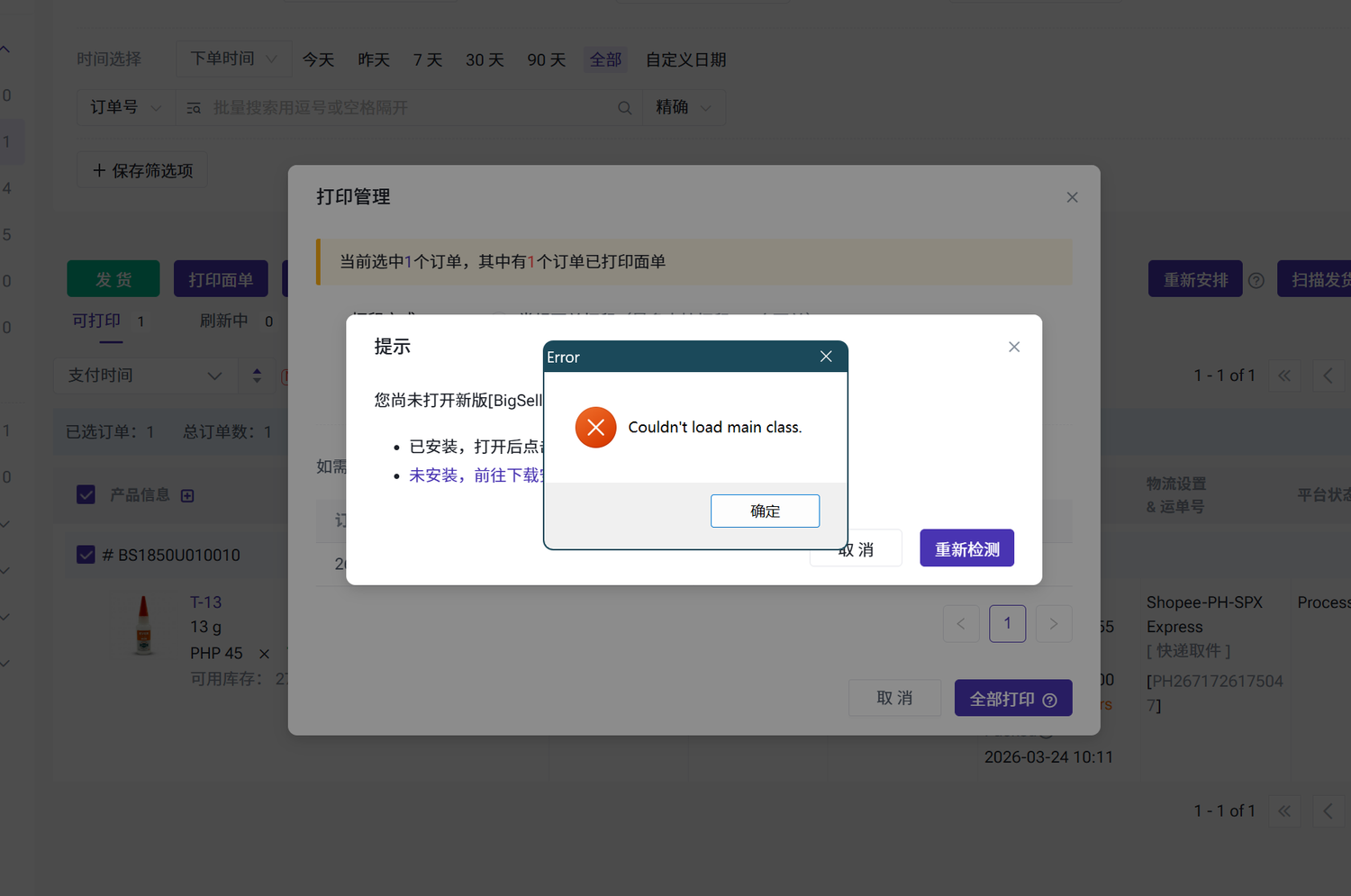Click the 全部打印 button

[1013, 698]
